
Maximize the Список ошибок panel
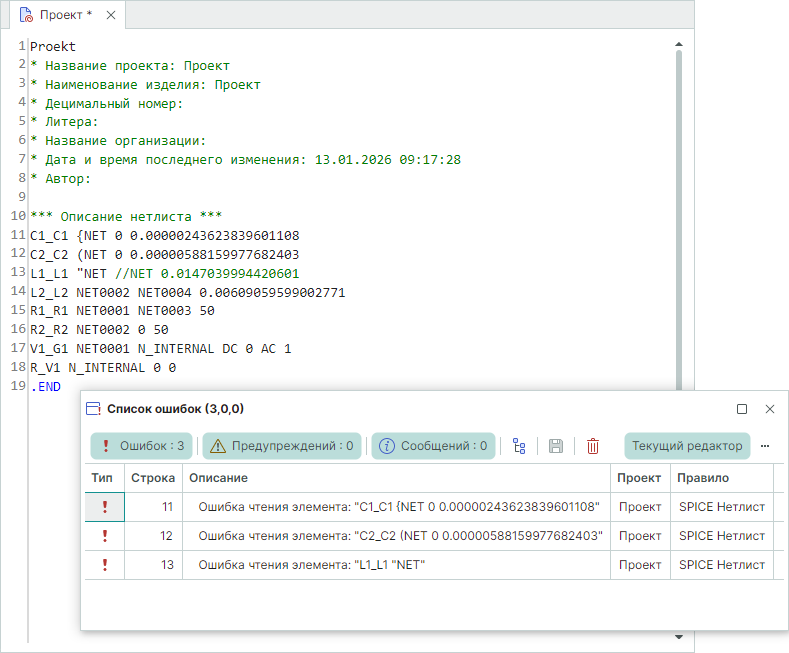point(742,409)
